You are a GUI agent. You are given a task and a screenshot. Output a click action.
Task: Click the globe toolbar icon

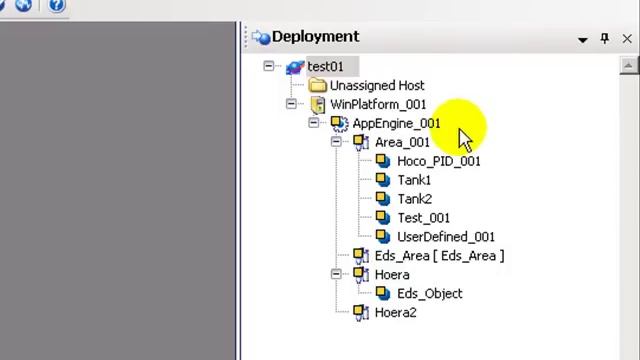click(23, 5)
